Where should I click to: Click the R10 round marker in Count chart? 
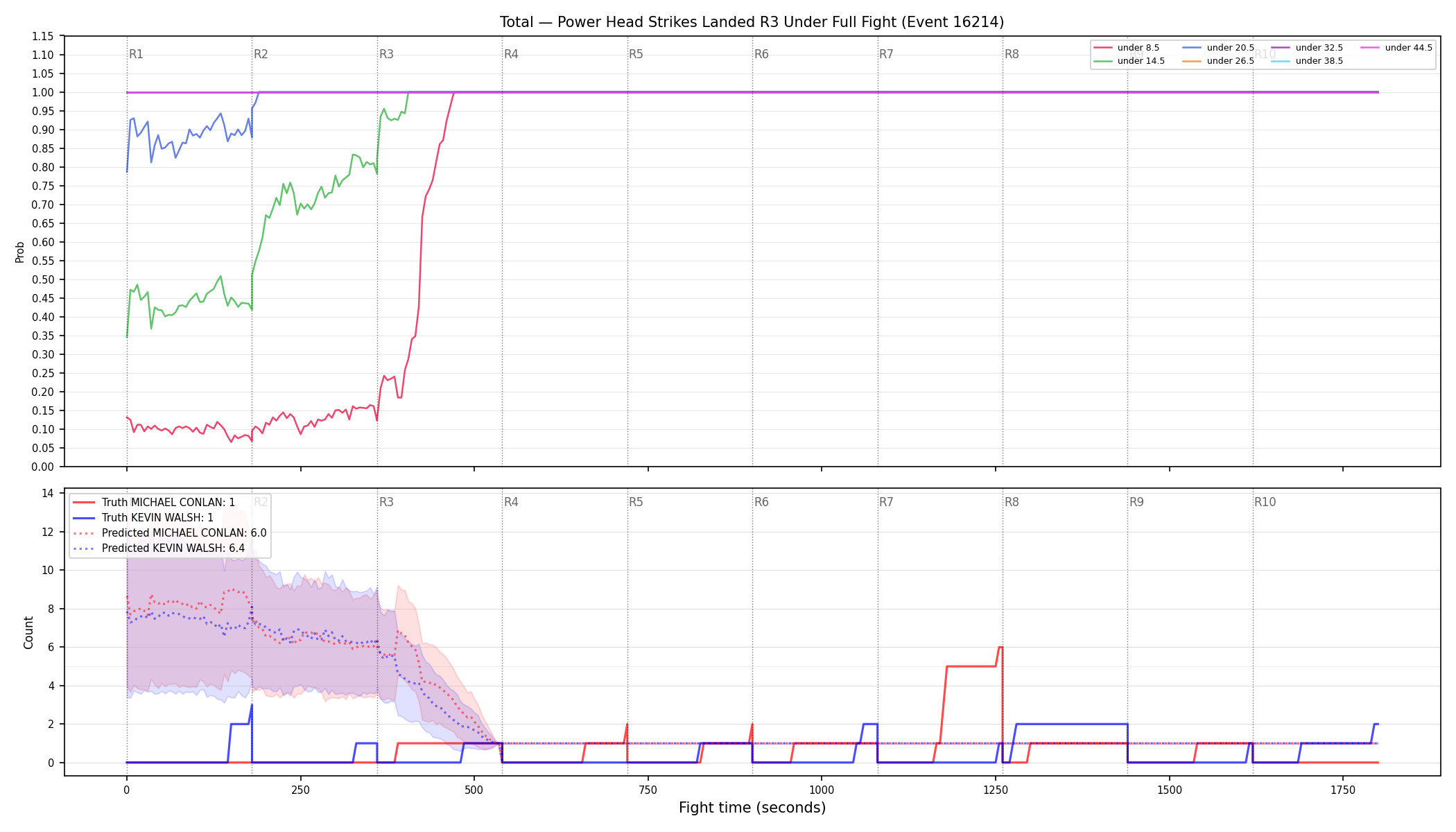pos(1265,502)
